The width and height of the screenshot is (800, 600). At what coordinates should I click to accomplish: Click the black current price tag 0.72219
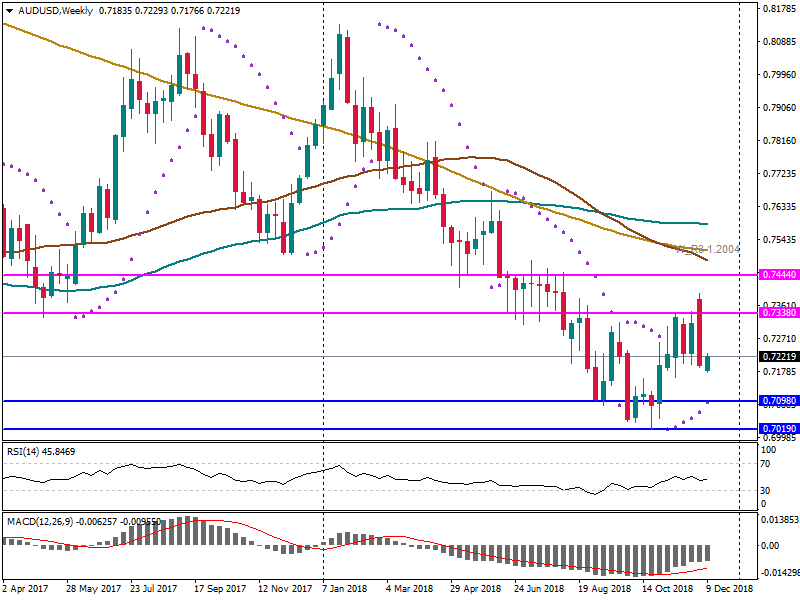[777, 357]
